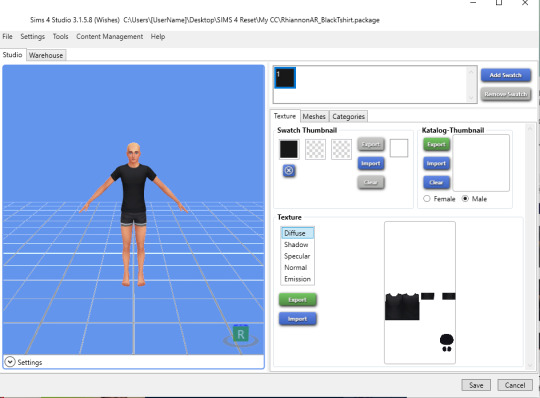
Task: Select the black swatch number 1
Action: click(285, 78)
